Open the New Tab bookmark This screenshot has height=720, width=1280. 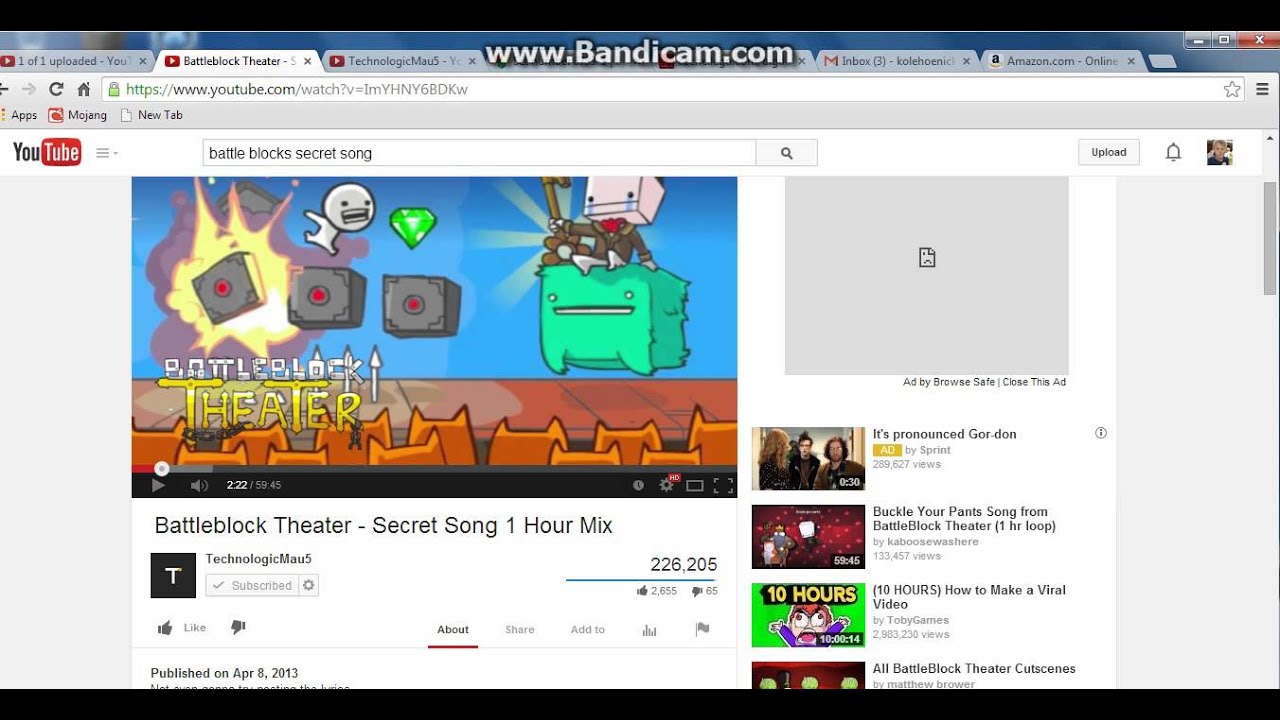point(151,115)
